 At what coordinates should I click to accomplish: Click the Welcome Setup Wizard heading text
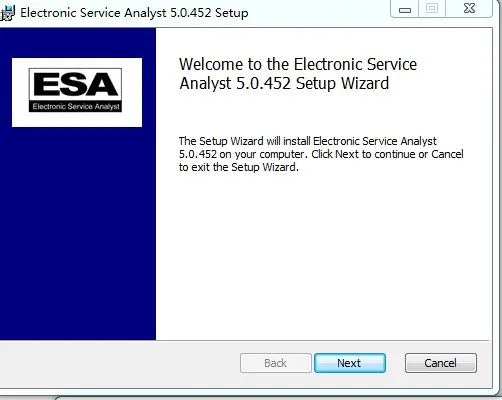point(298,74)
